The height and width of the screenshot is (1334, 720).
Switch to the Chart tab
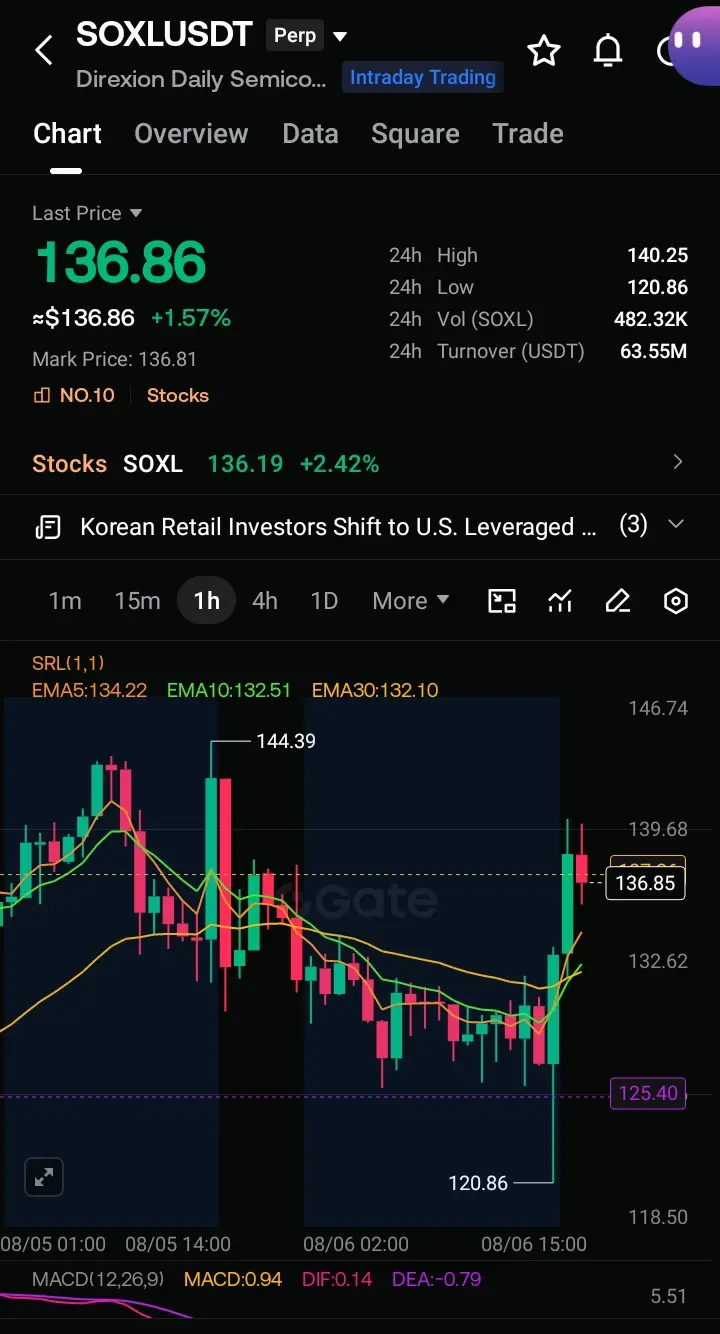click(x=67, y=134)
